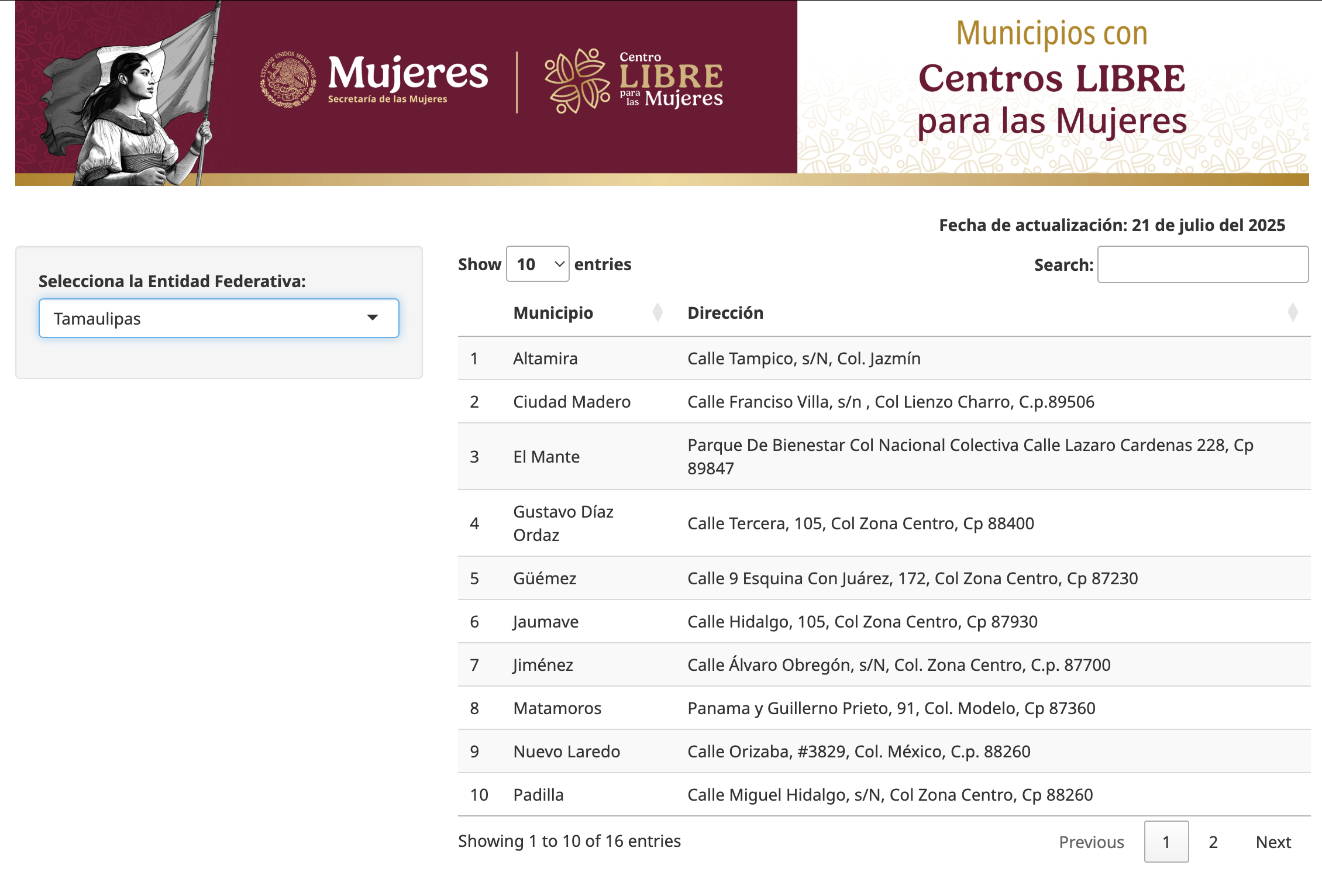Click the Nuevo Laredo municipio cell
The width and height of the screenshot is (1322, 896).
(x=567, y=752)
